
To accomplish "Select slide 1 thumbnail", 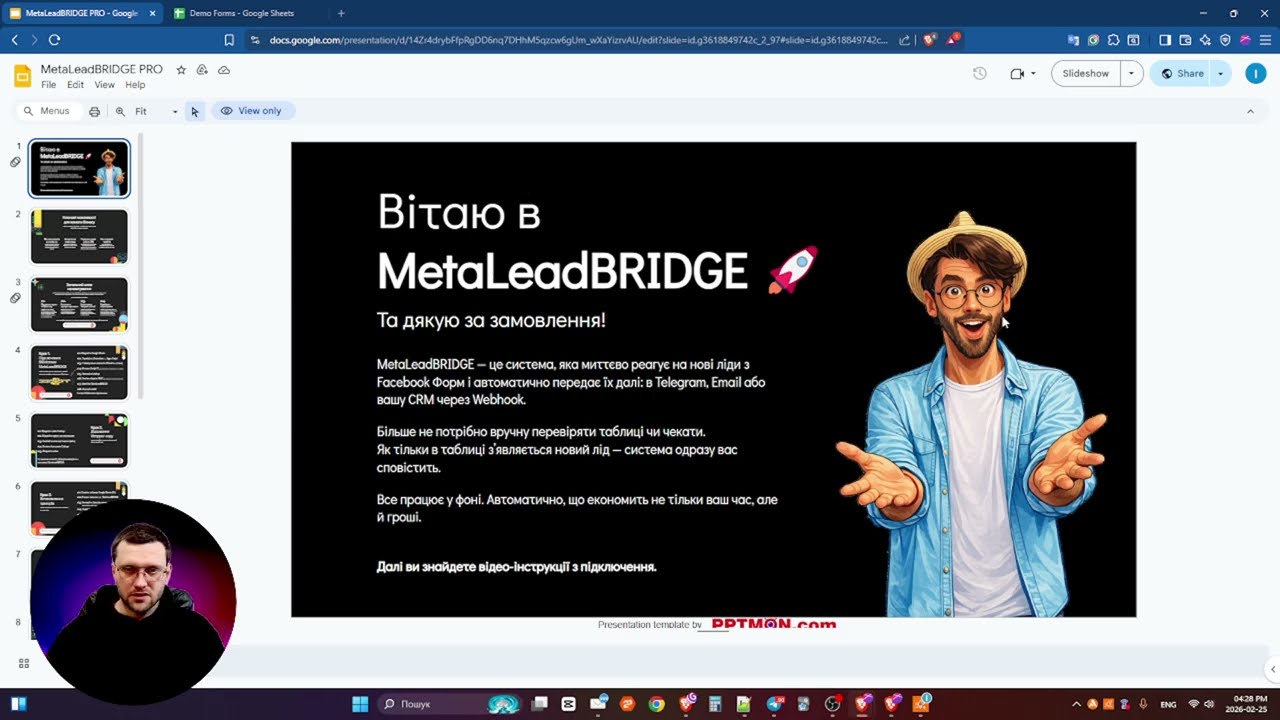I will pos(79,168).
